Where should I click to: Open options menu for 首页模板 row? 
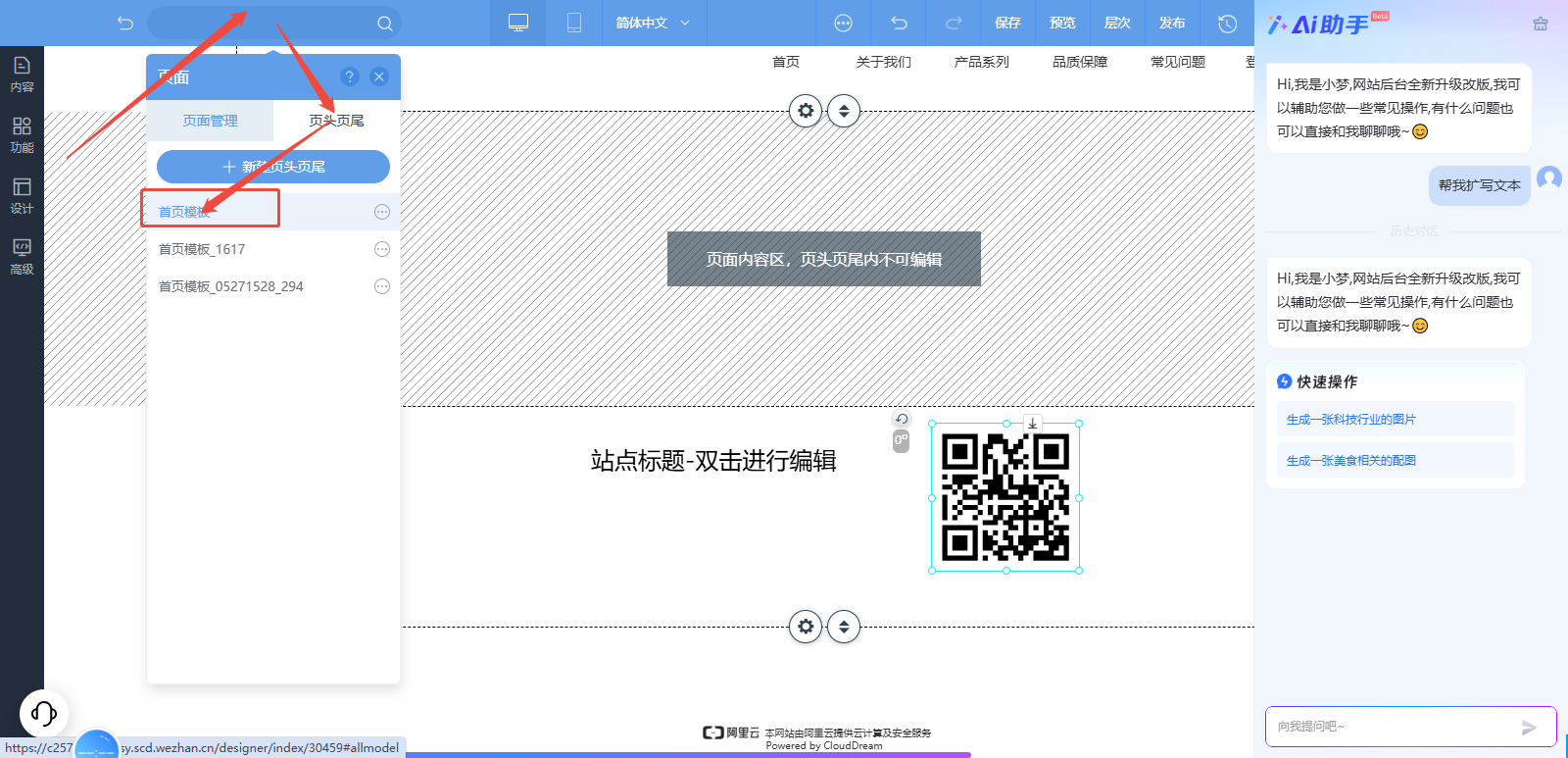coord(382,212)
